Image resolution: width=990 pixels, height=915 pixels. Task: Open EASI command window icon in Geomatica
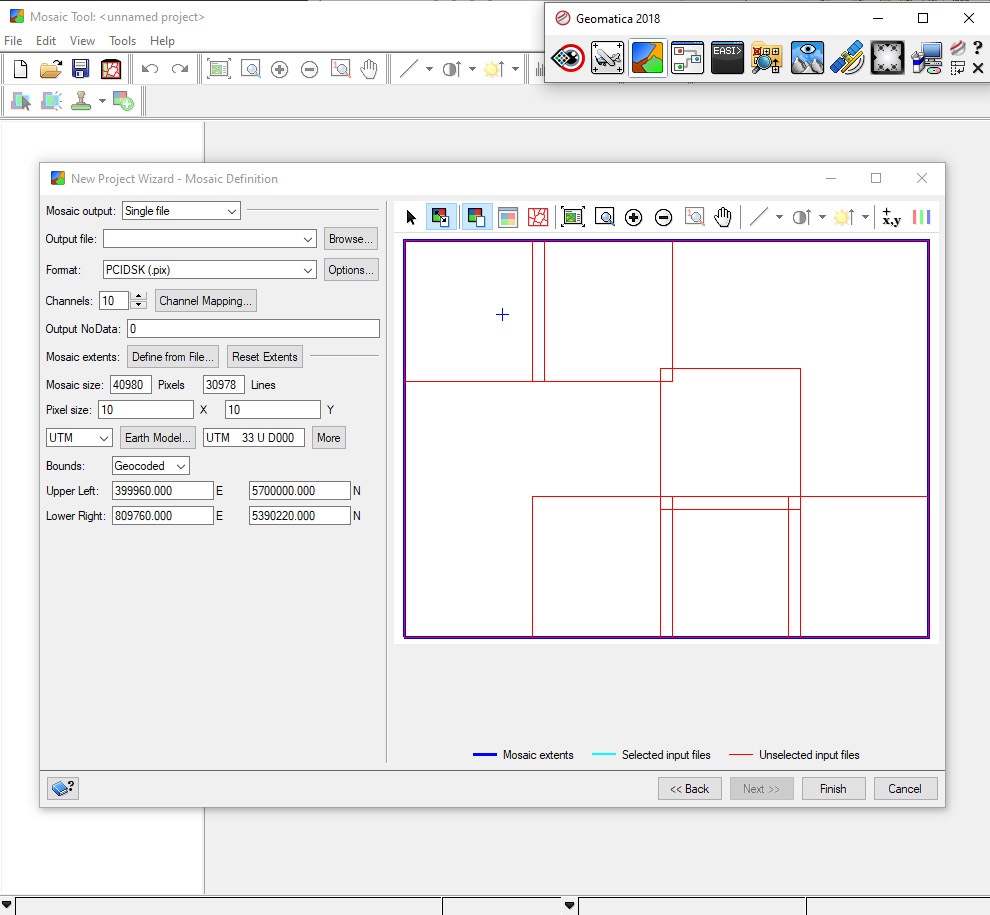[727, 58]
